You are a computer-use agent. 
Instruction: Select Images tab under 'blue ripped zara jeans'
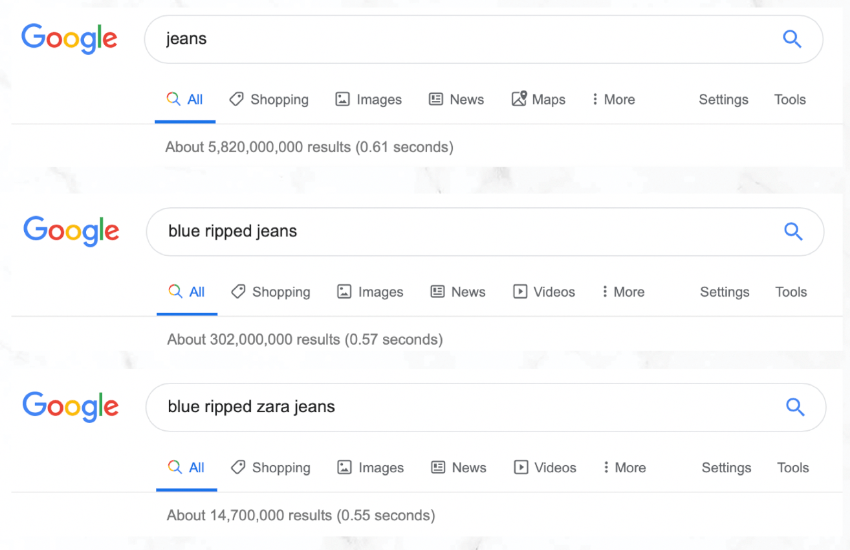click(x=370, y=468)
